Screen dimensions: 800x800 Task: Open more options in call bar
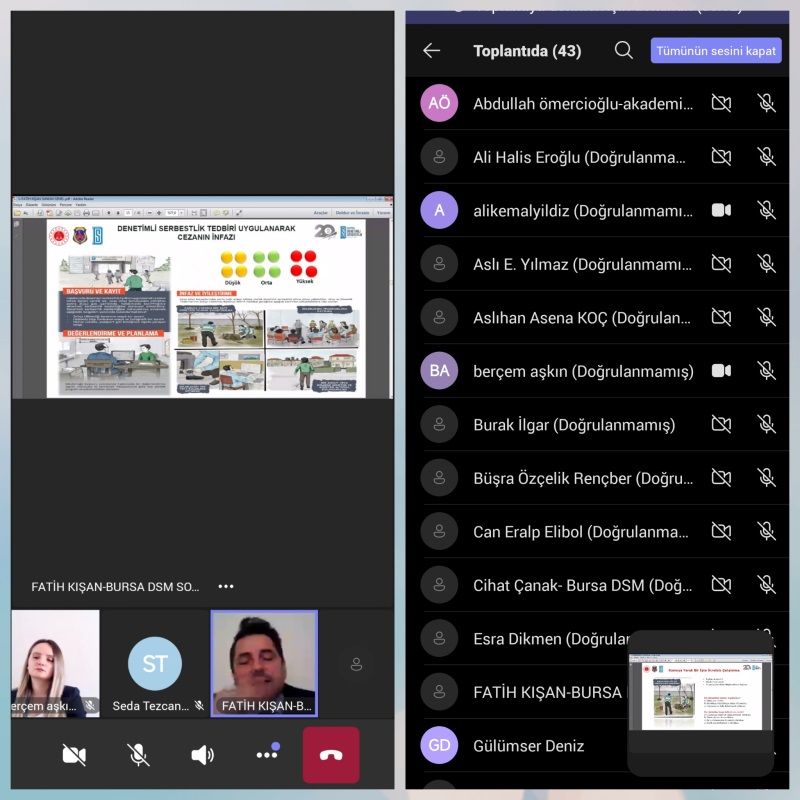267,755
